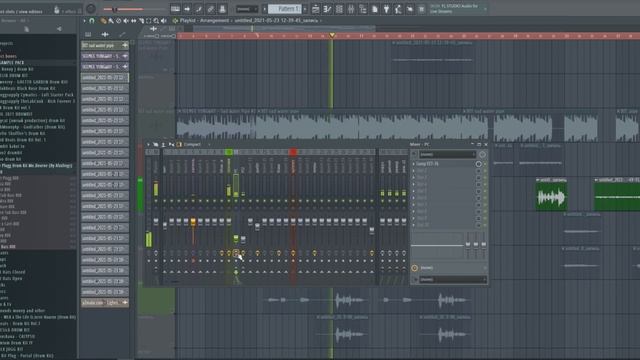Select the orange Lights item in picker

pos(105,302)
